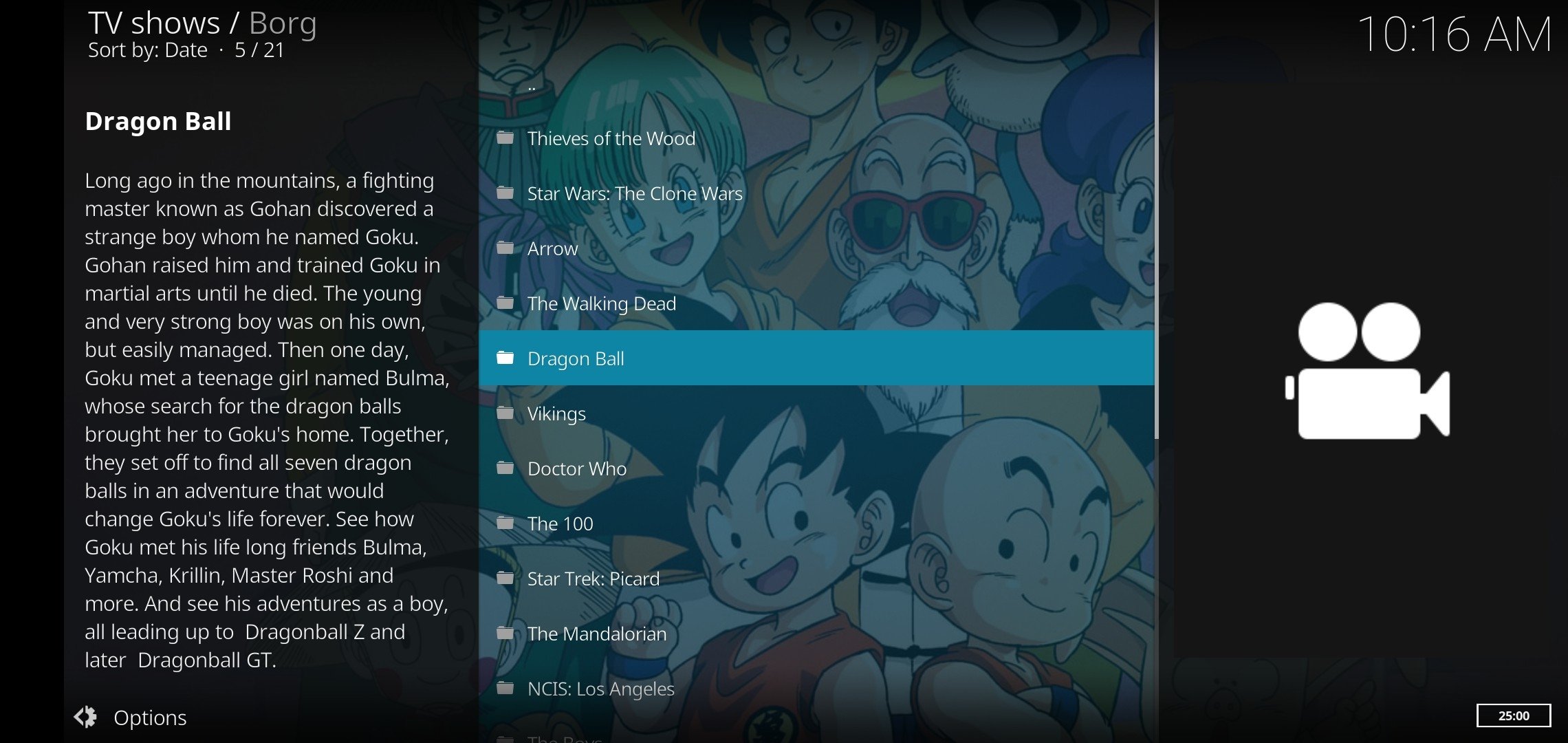Click the TV shows / Borg breadcrumb
The image size is (1568, 743).
(202, 23)
